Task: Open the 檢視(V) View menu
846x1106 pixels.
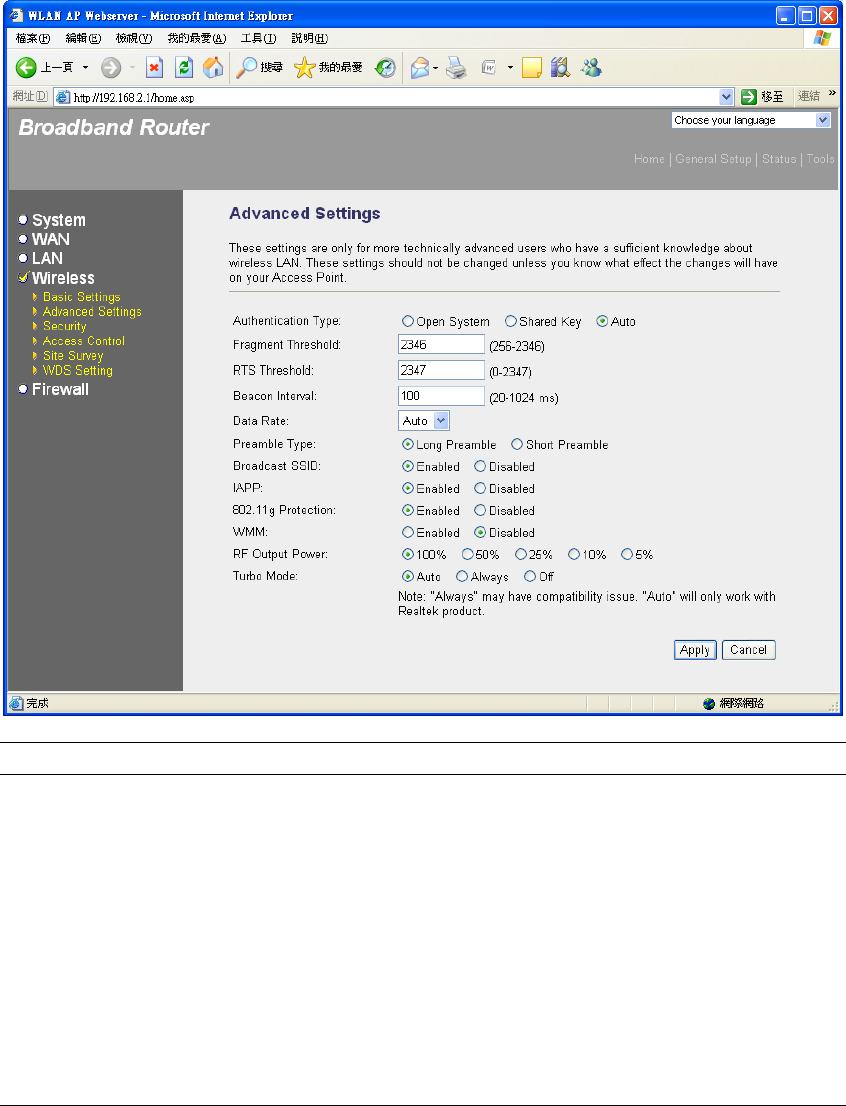Action: click(134, 39)
